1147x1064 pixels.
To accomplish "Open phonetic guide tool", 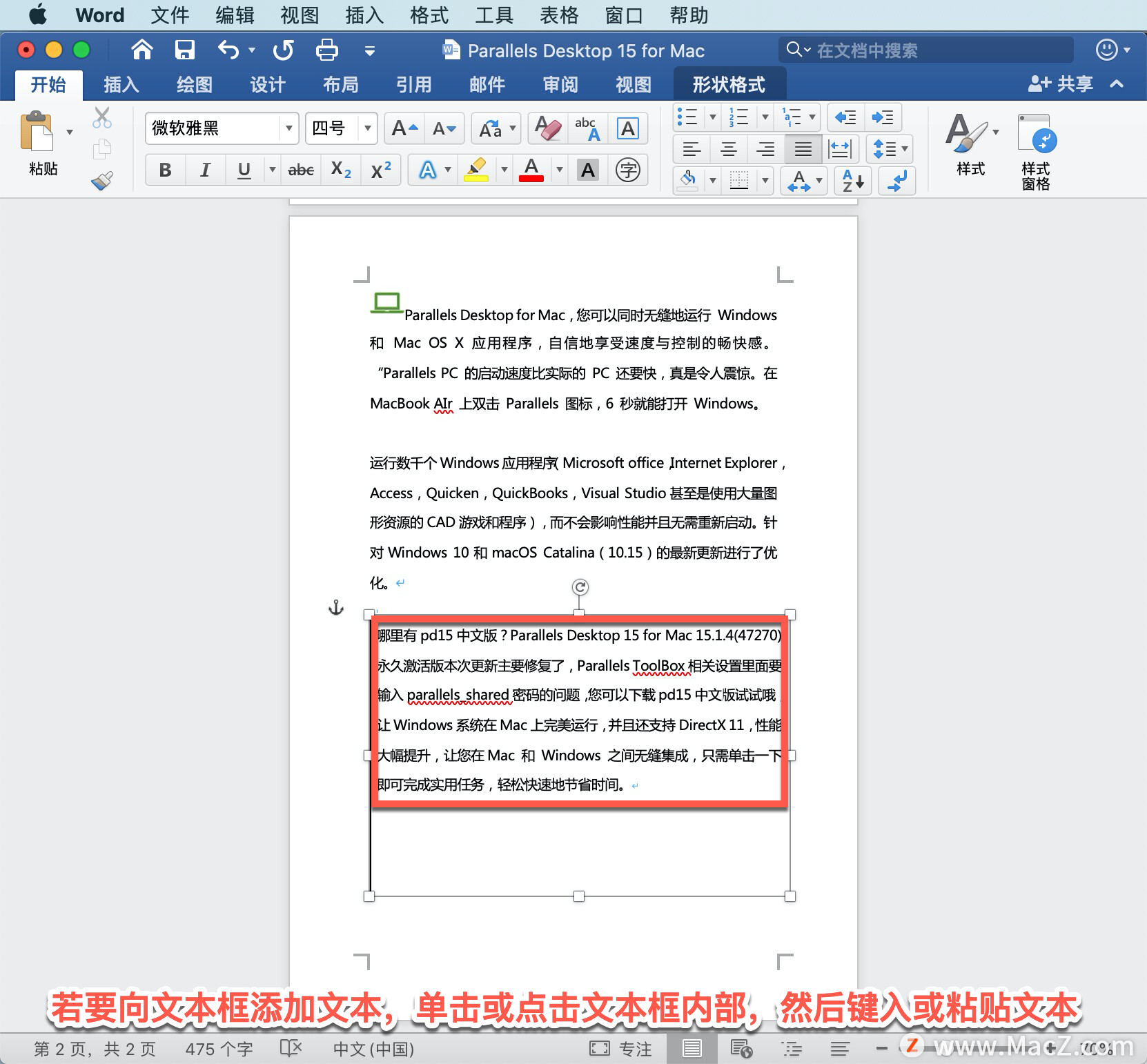I will 587,128.
